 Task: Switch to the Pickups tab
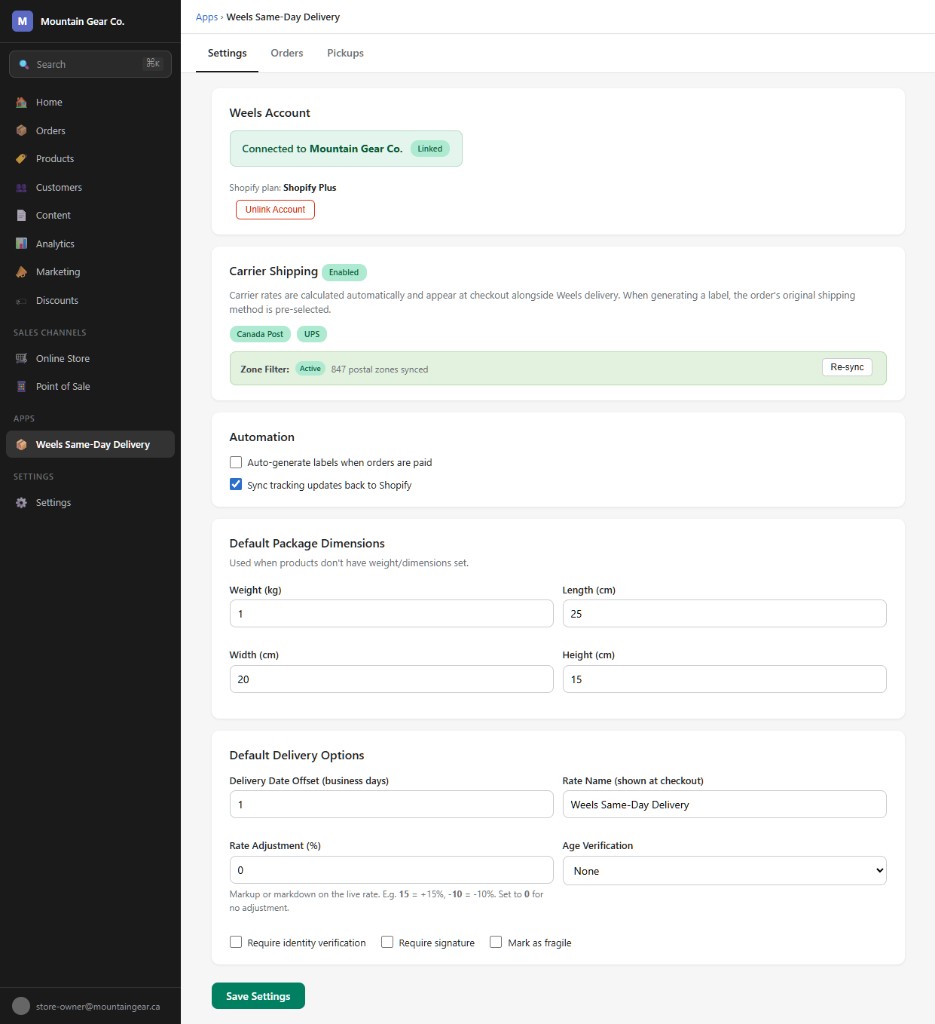[x=345, y=53]
